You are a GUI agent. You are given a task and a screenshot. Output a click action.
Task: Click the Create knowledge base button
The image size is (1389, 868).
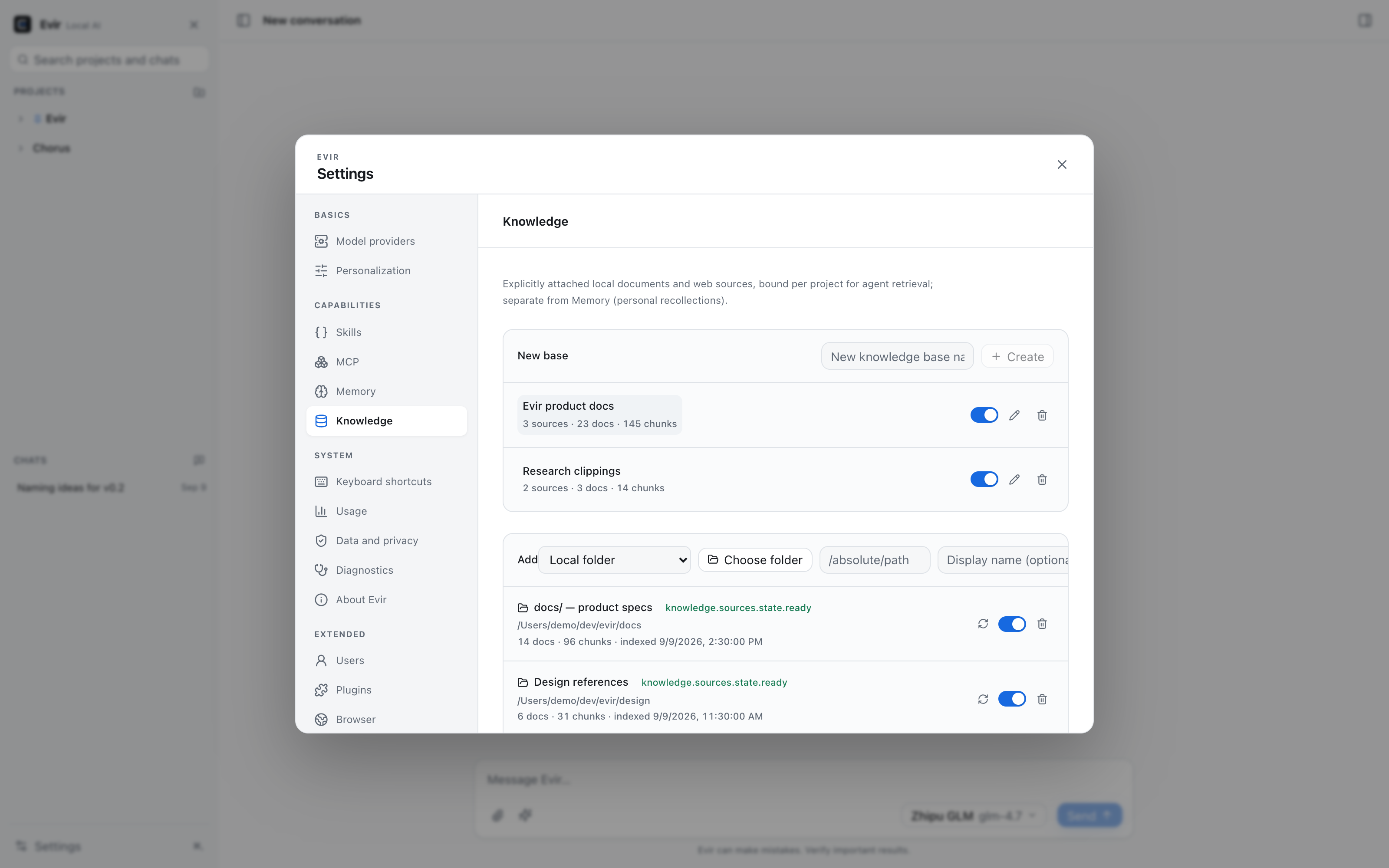tap(1017, 356)
